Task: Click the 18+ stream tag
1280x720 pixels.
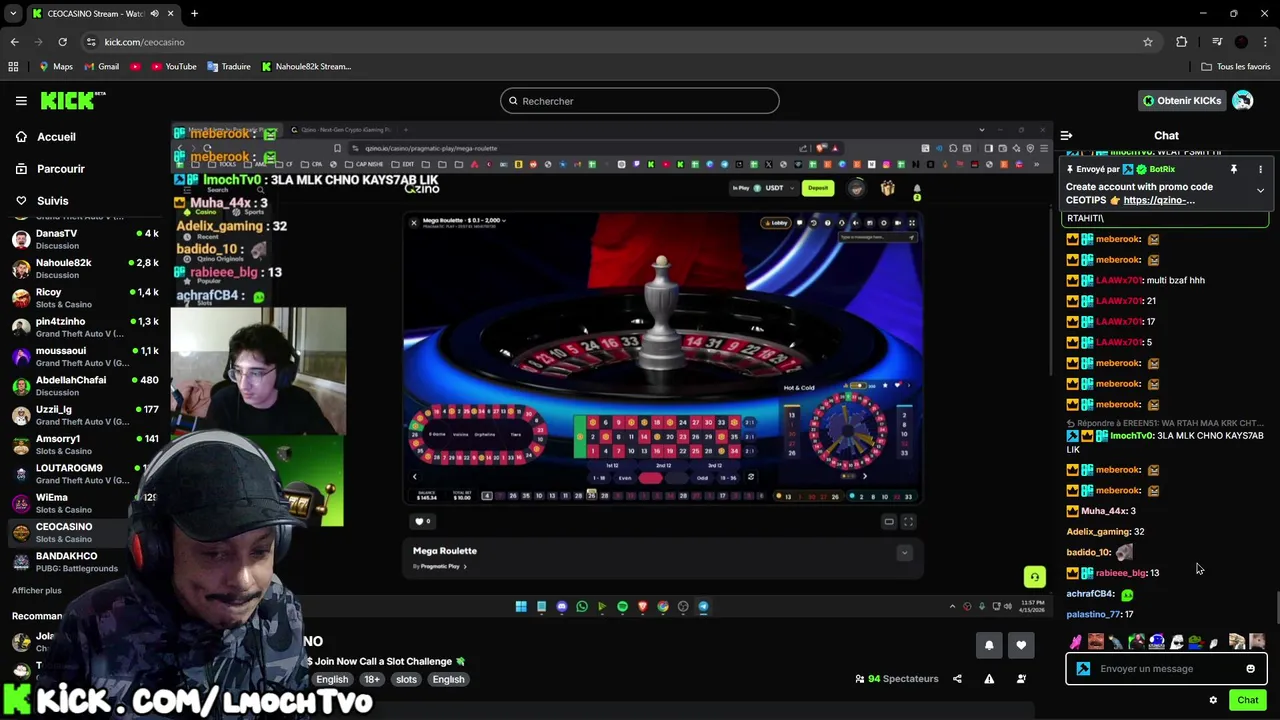Action: coord(372,679)
